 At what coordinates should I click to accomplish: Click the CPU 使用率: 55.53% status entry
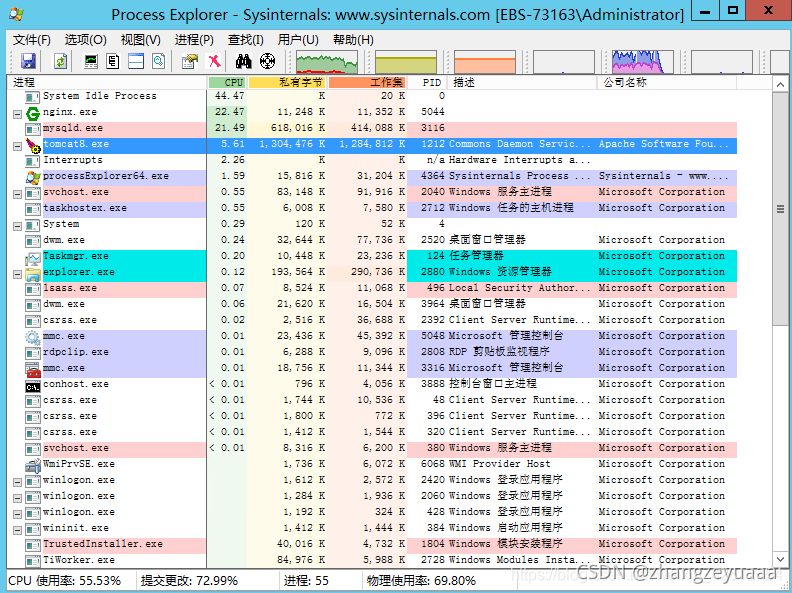65,581
